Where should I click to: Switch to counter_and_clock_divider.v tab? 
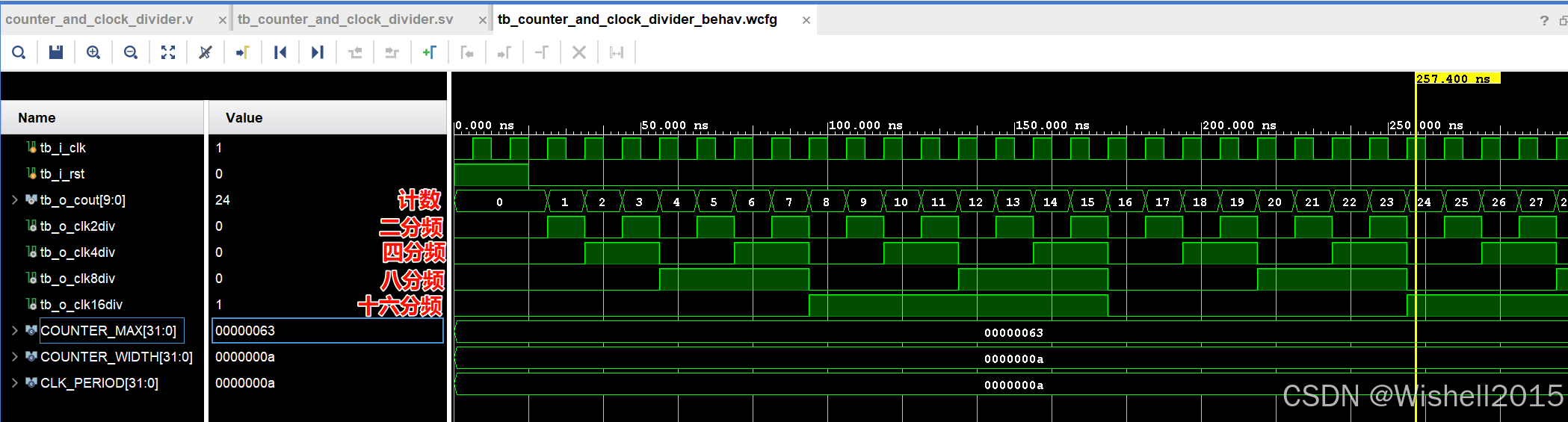tap(99, 19)
